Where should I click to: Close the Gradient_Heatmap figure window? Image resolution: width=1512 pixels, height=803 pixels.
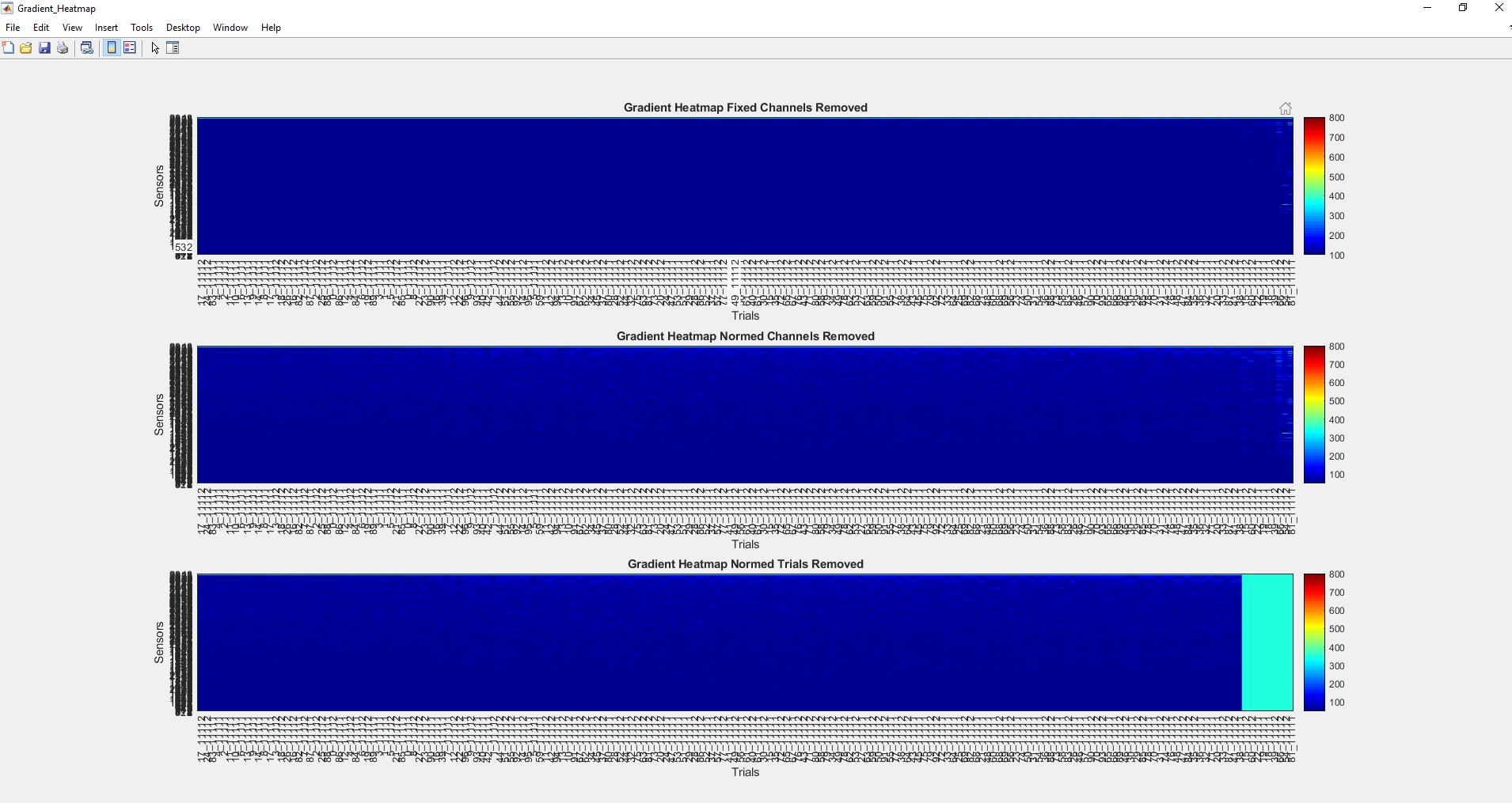(x=1499, y=8)
